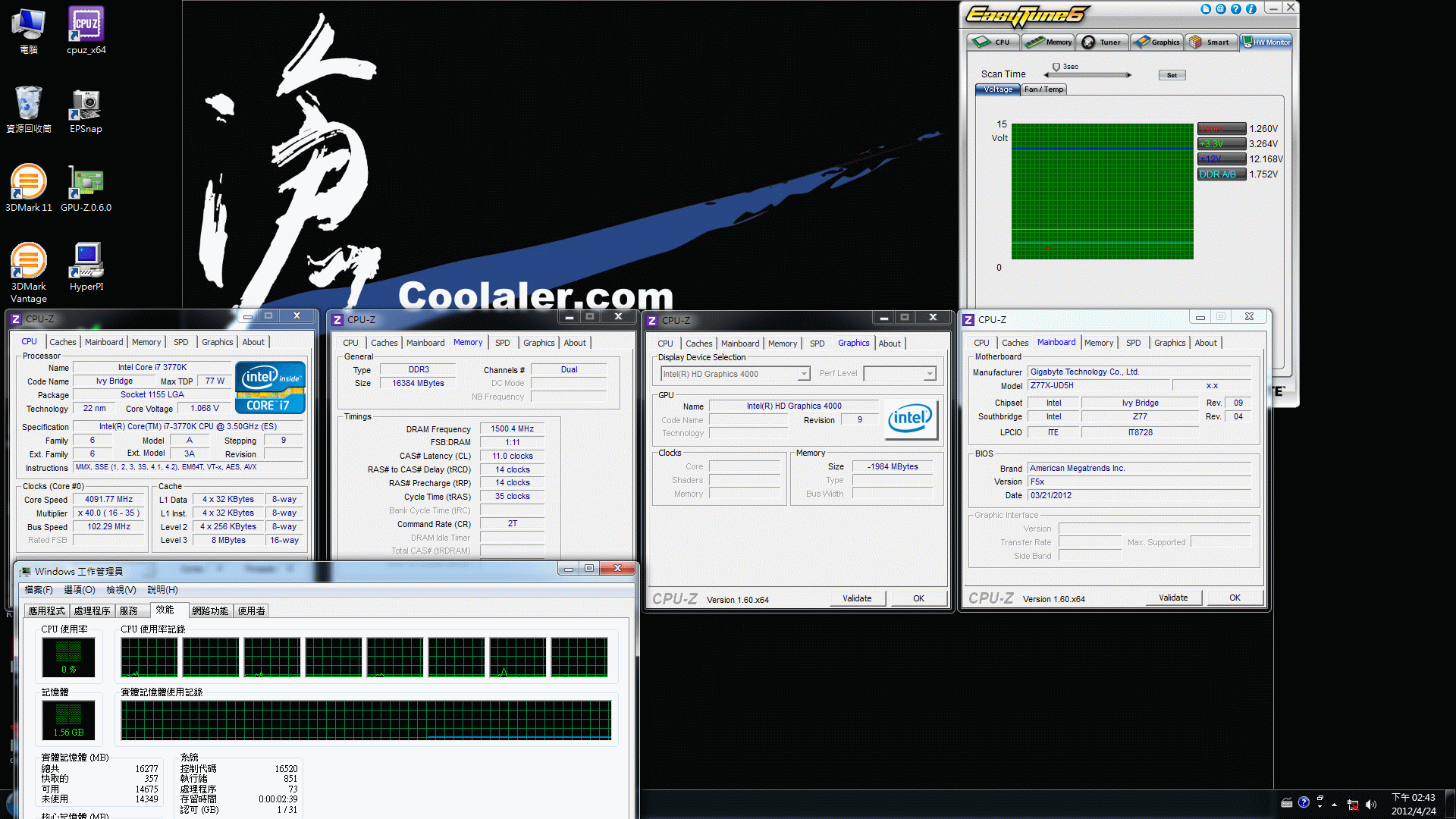Click Validate in CPU-Z Mainboard window
1456x819 pixels.
[1173, 598]
